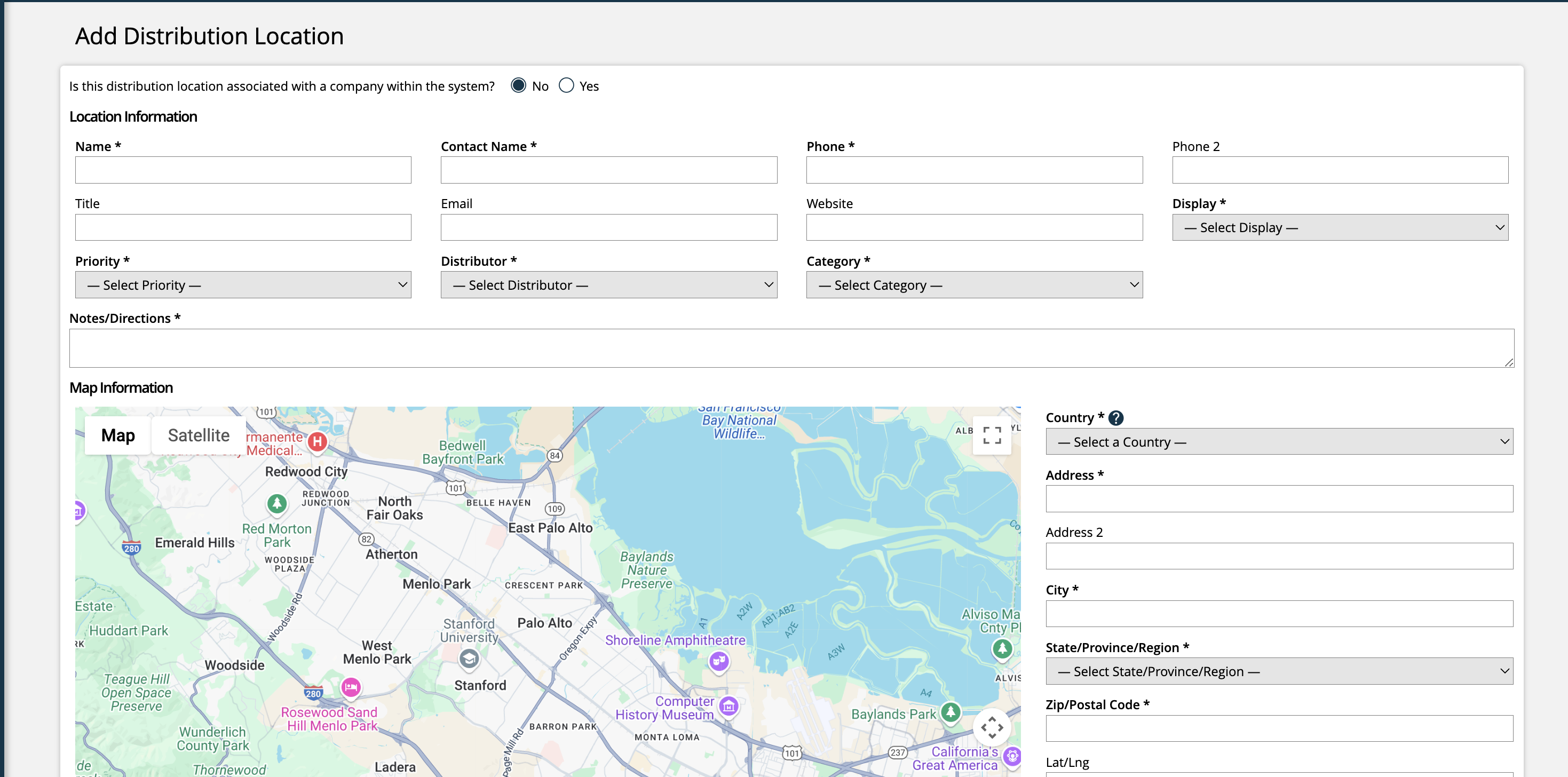Expand the Select Distributor dropdown
The height and width of the screenshot is (777, 1568).
click(609, 285)
